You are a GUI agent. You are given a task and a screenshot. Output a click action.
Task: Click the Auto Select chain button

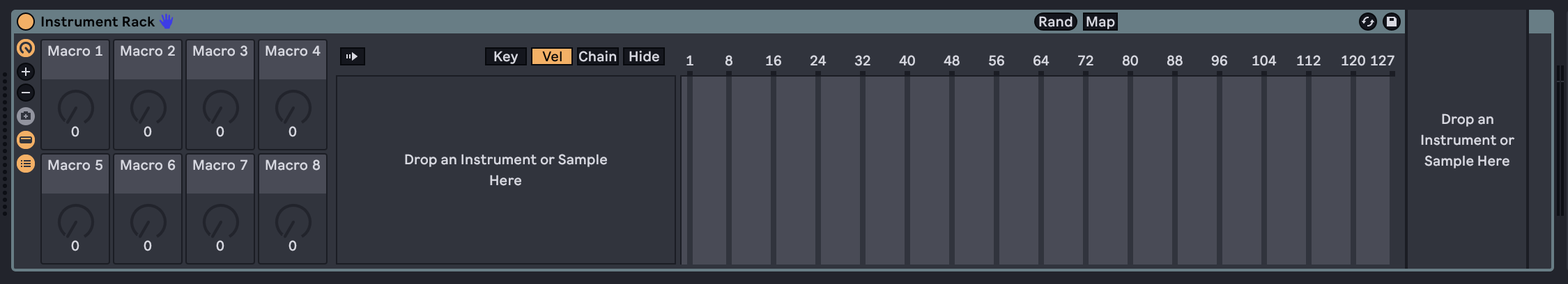coord(353,56)
